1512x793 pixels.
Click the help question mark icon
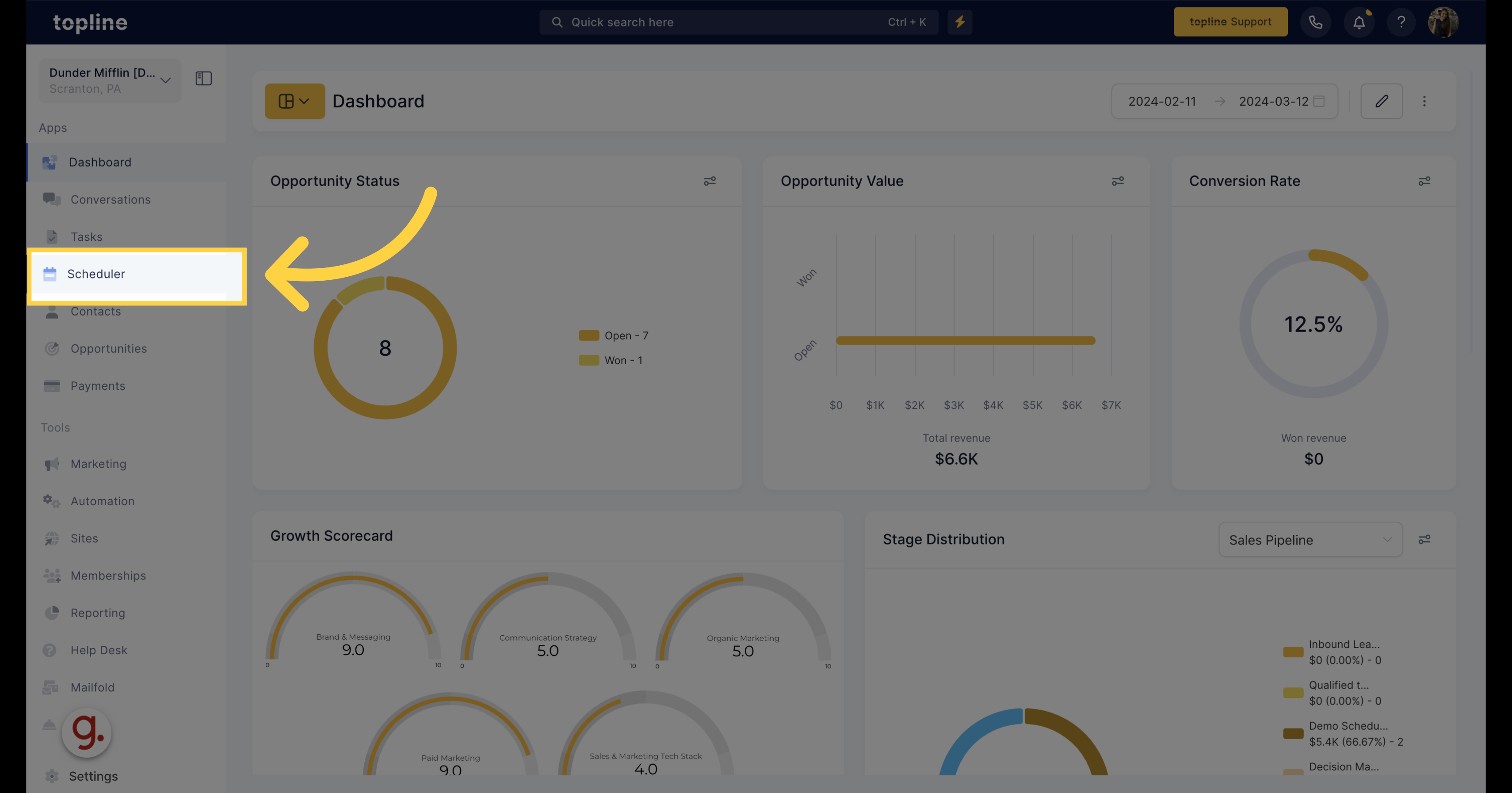1401,22
